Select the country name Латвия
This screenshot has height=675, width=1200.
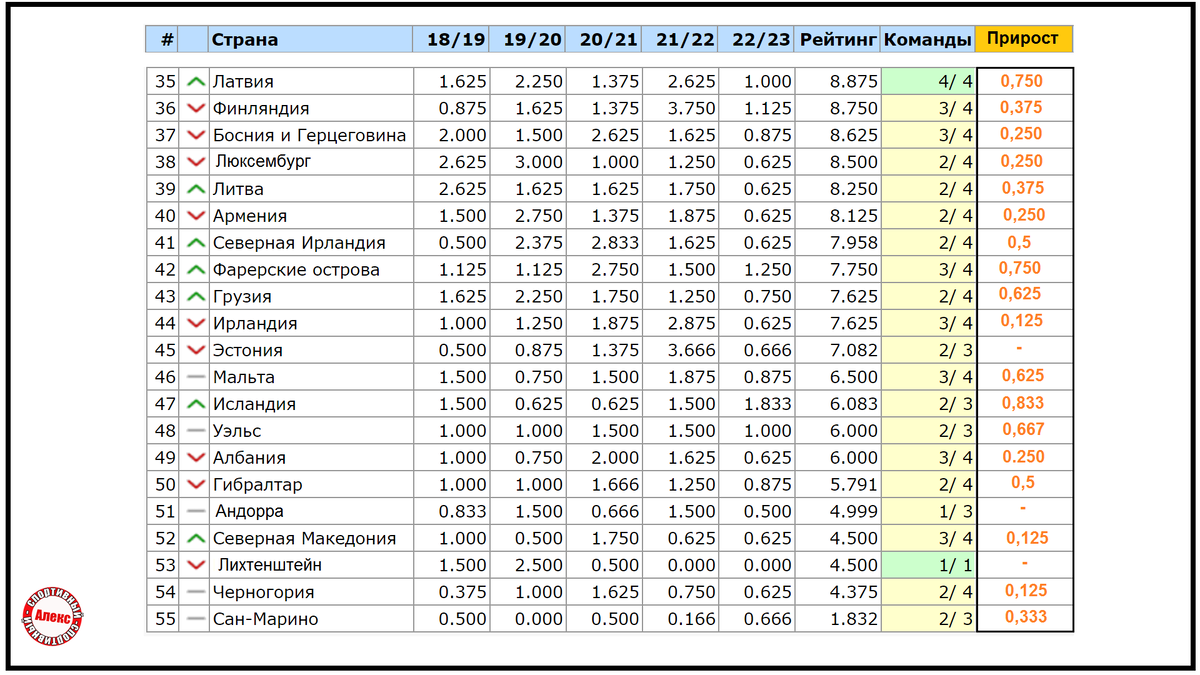pos(243,81)
